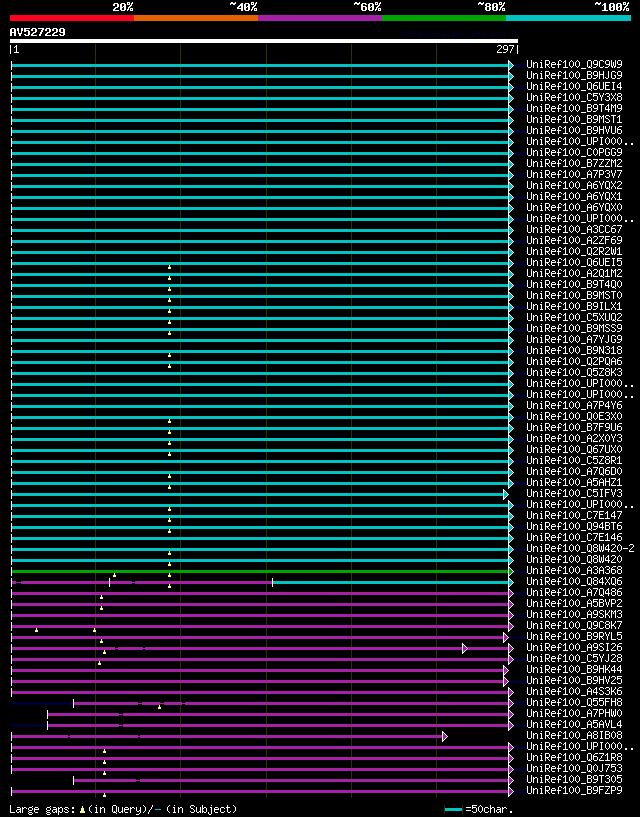Select the UniRef100_Q67UX0 label
The height and width of the screenshot is (817, 640).
tap(574, 449)
